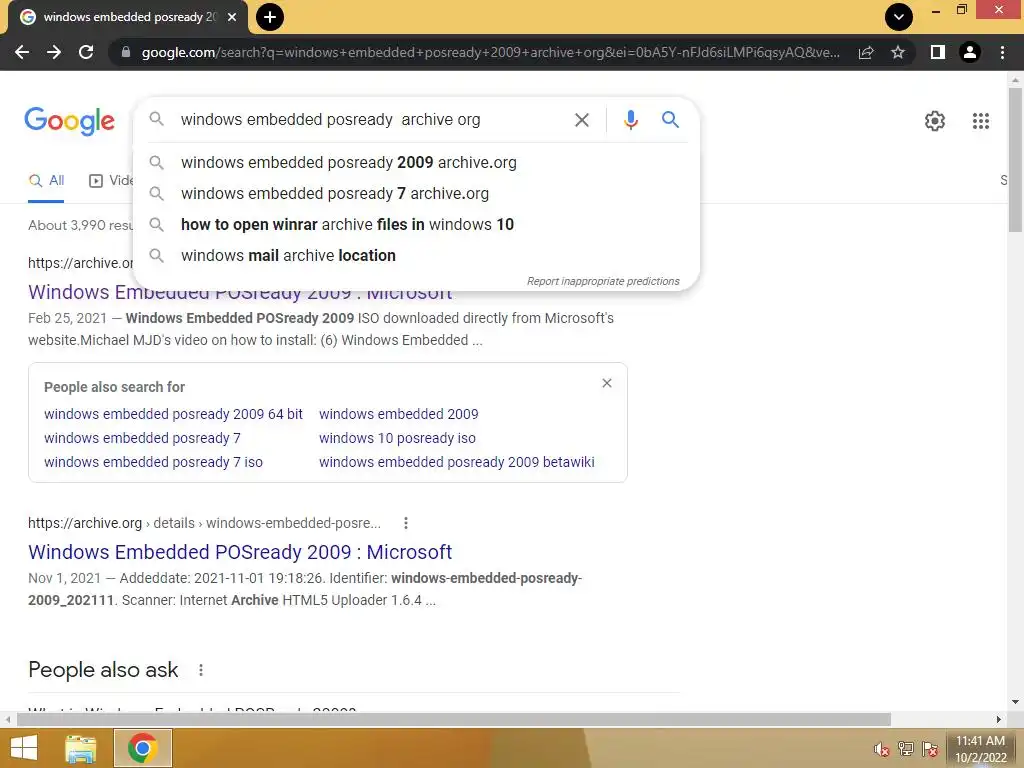
Task: Click the horizontal scrollbar thumb
Action: point(454,720)
